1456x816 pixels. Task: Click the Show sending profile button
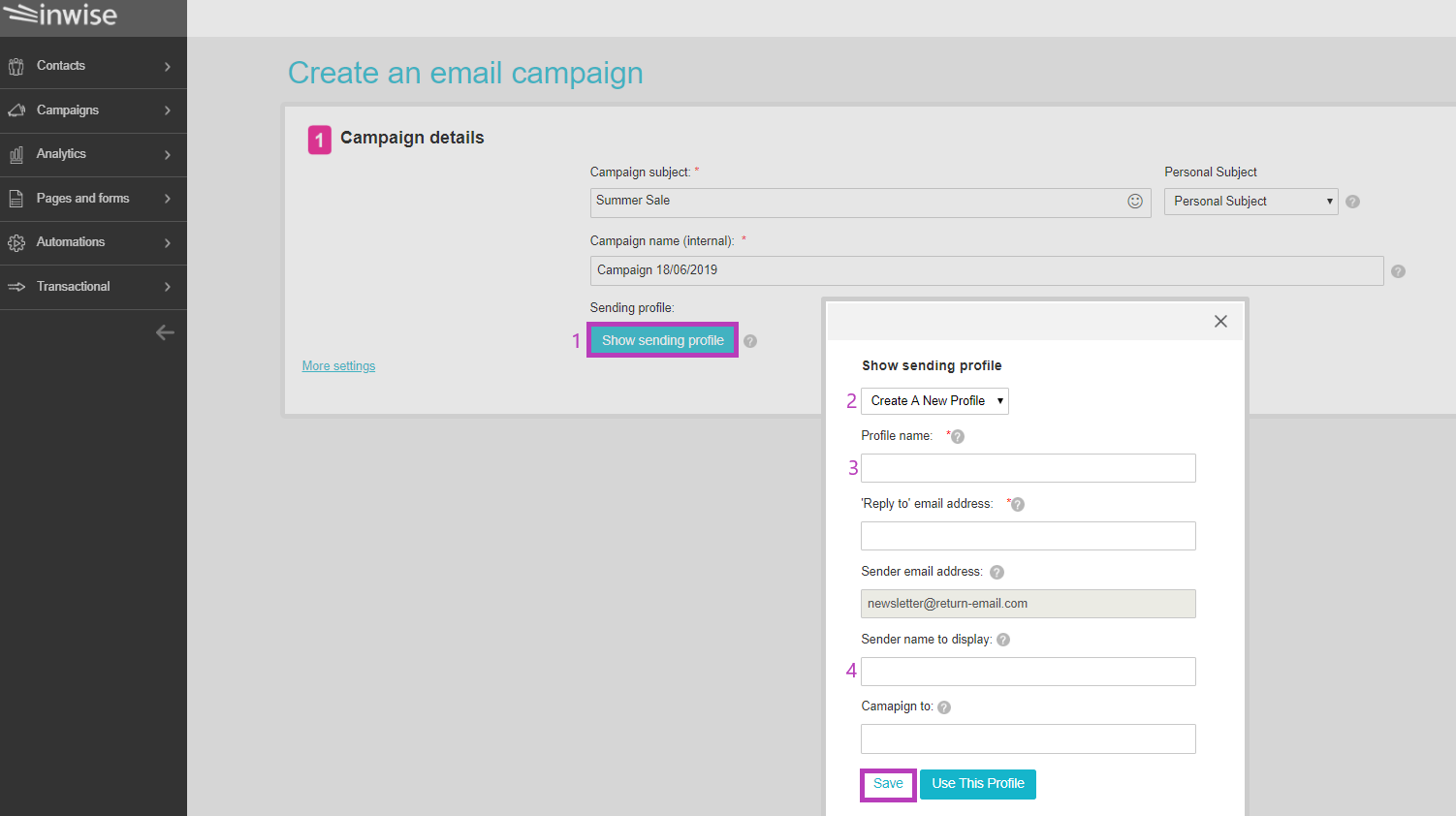pyautogui.click(x=662, y=339)
